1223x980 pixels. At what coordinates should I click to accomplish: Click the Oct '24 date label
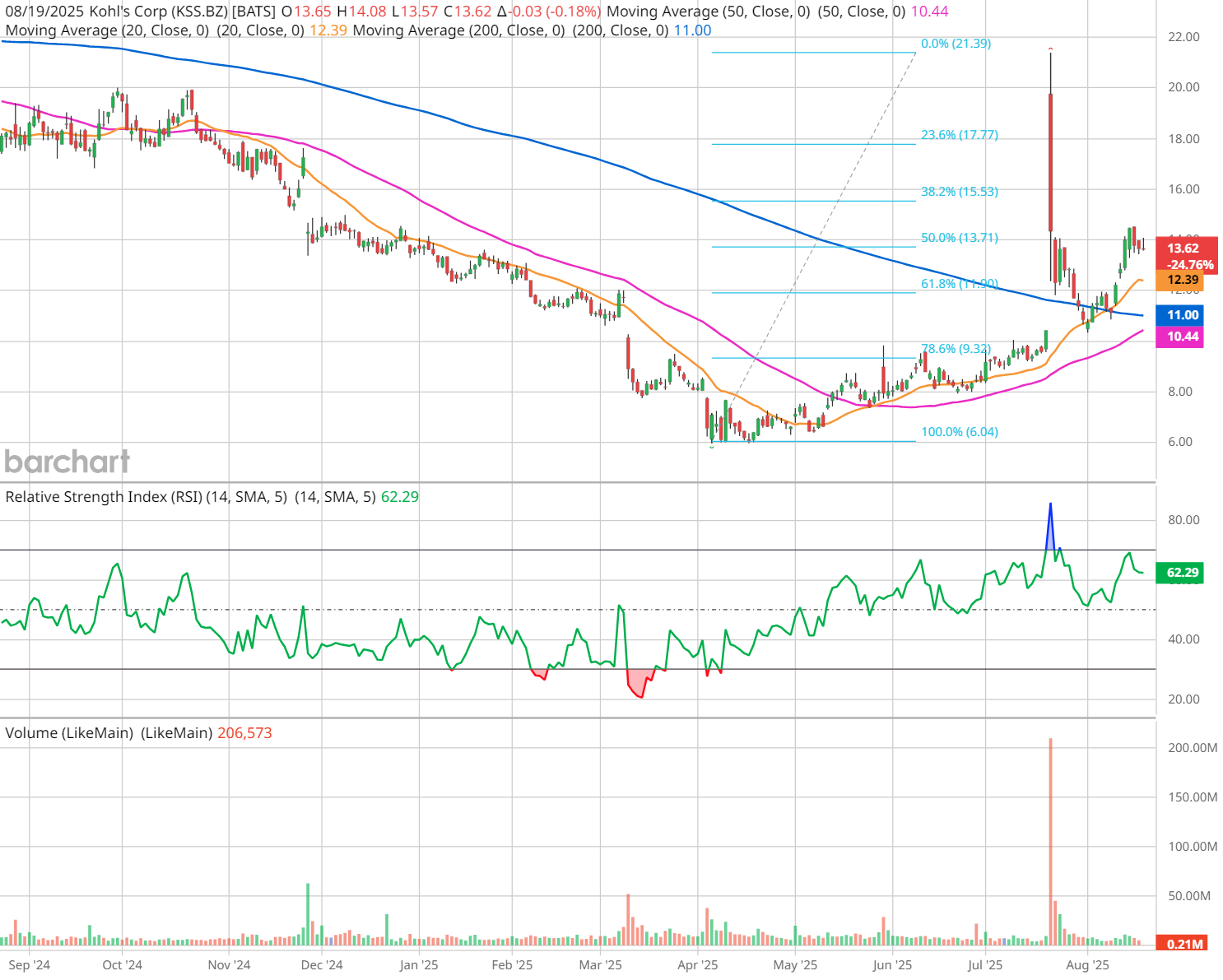pyautogui.click(x=122, y=965)
